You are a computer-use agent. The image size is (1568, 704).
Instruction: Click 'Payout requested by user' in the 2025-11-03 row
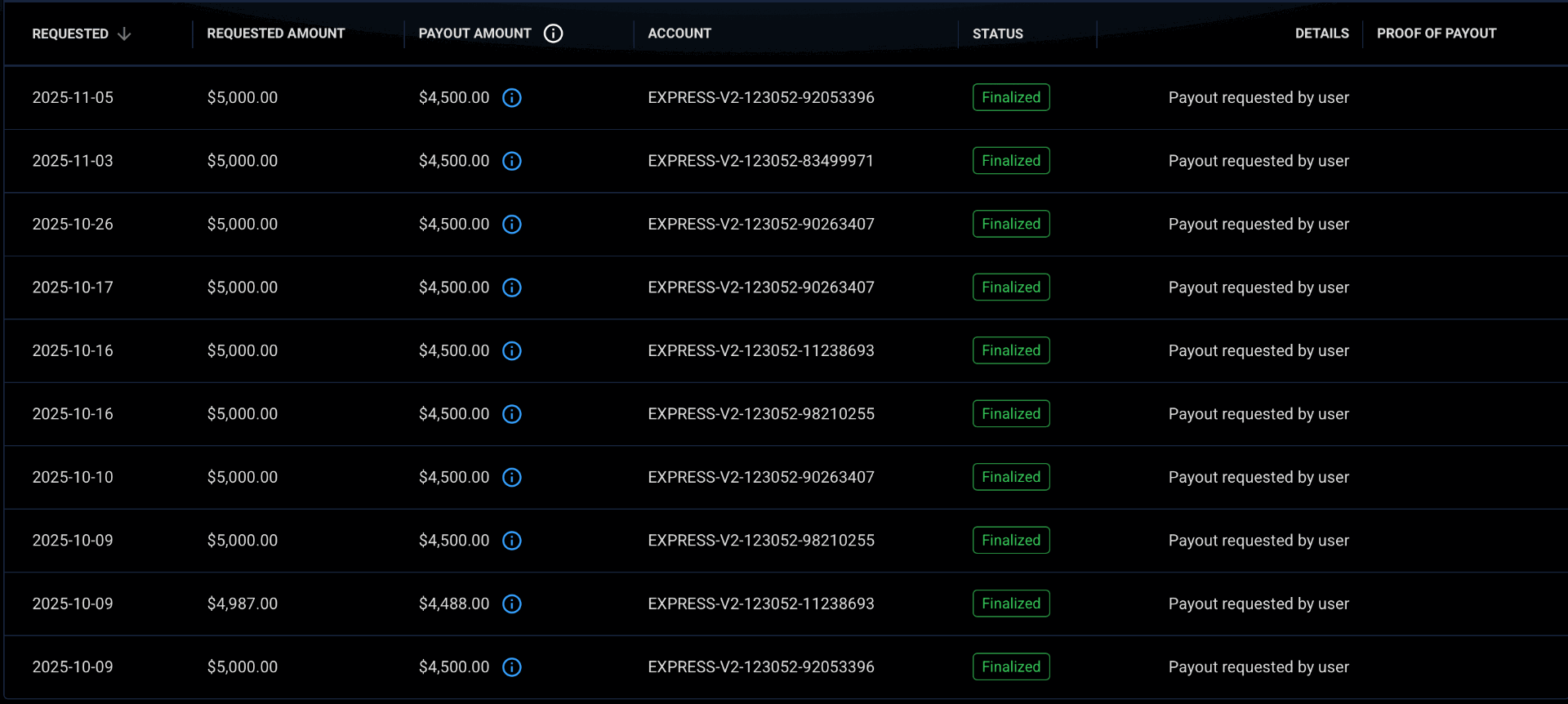pyautogui.click(x=1258, y=161)
